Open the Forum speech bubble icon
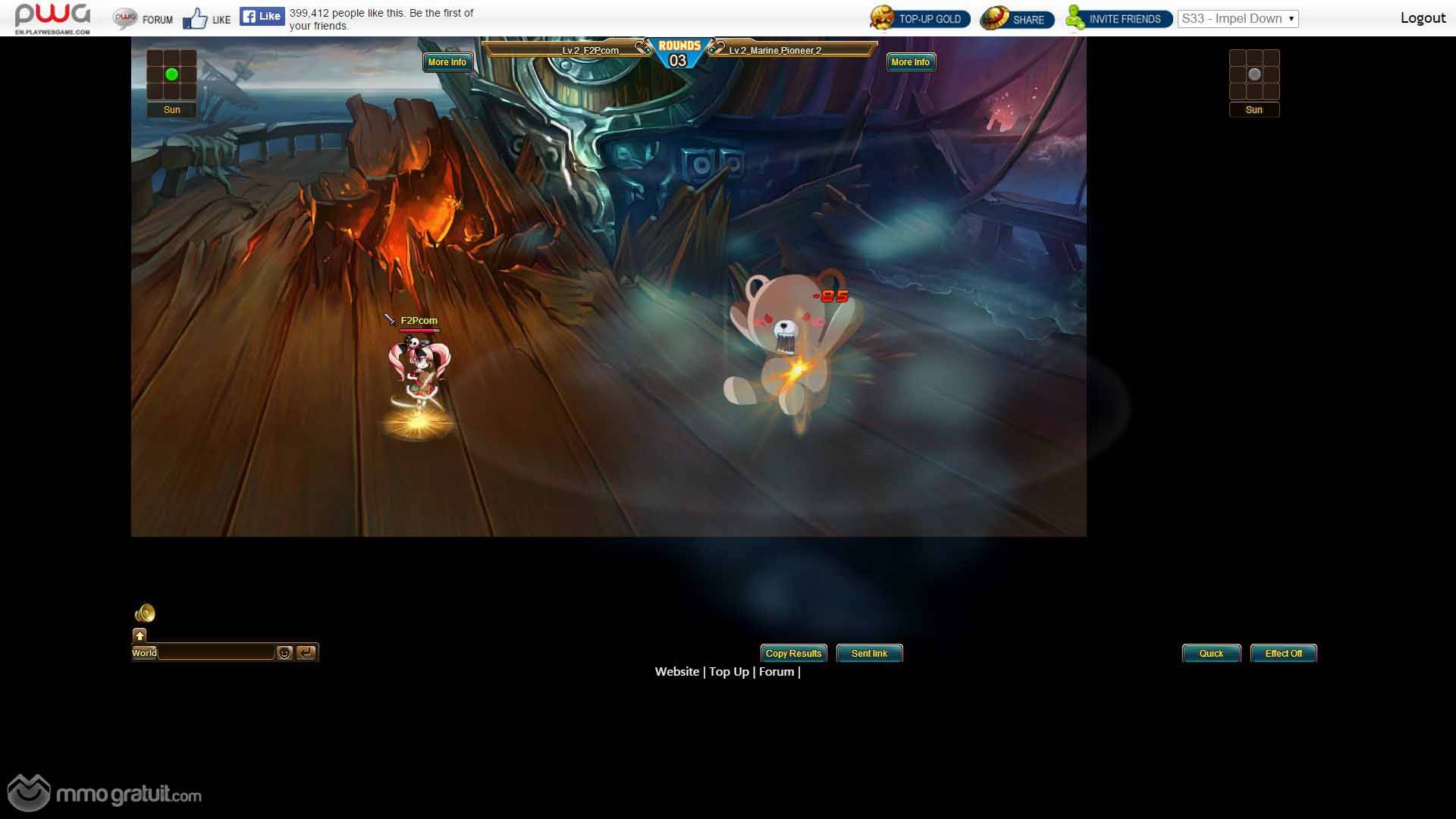Screen dimensions: 1456x819 pos(125,19)
